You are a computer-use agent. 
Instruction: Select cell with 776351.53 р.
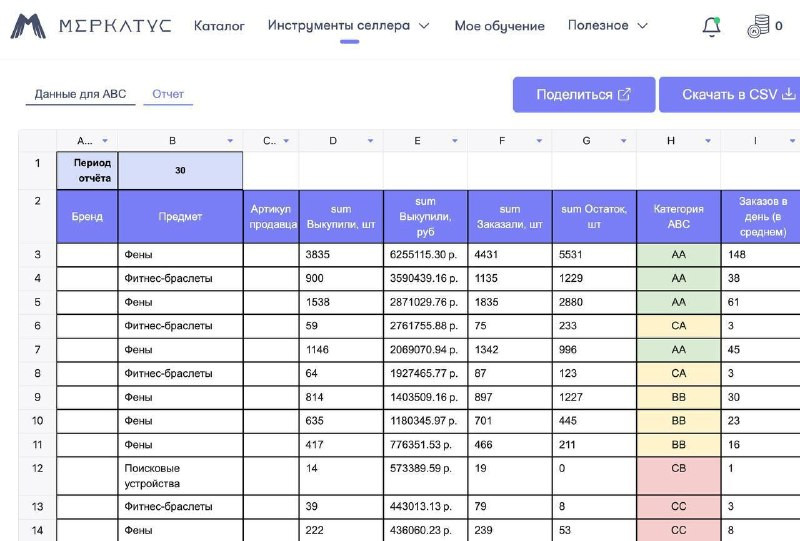(425, 445)
